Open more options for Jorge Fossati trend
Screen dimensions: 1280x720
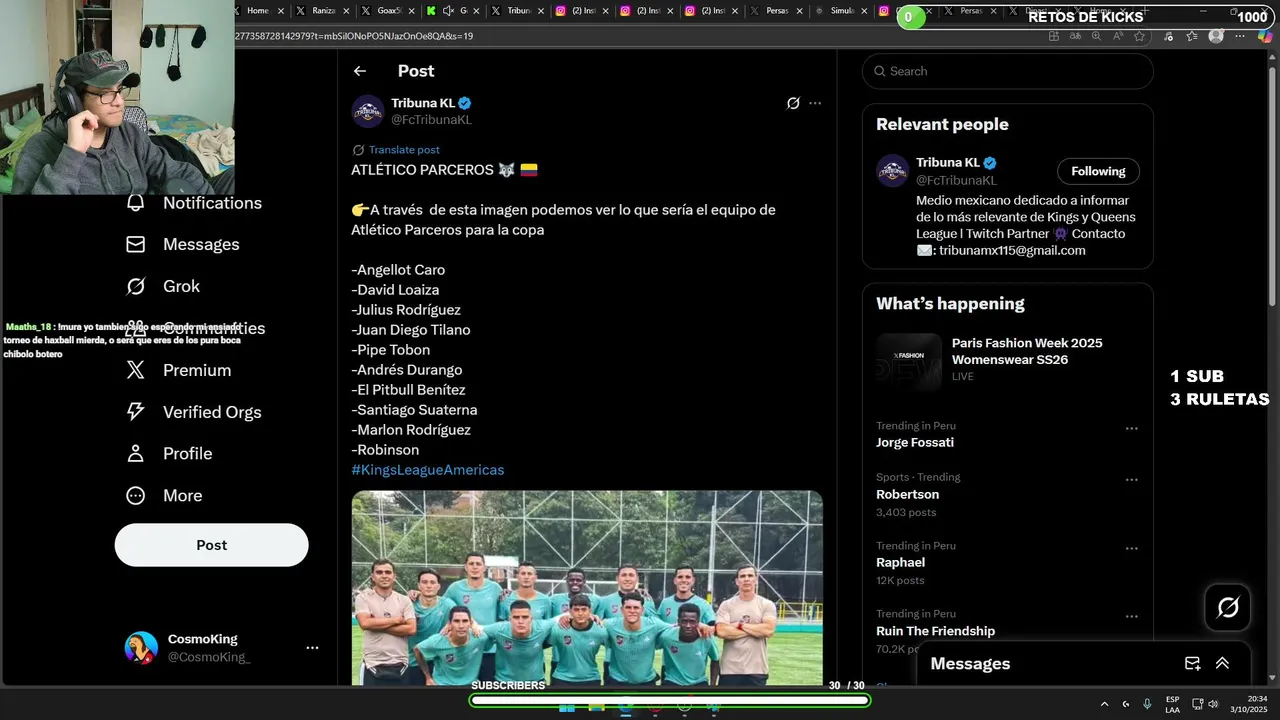click(1131, 428)
